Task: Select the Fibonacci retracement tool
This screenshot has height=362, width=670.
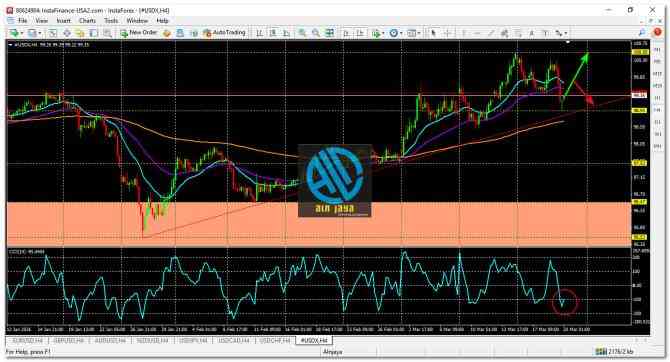Action: point(518,33)
